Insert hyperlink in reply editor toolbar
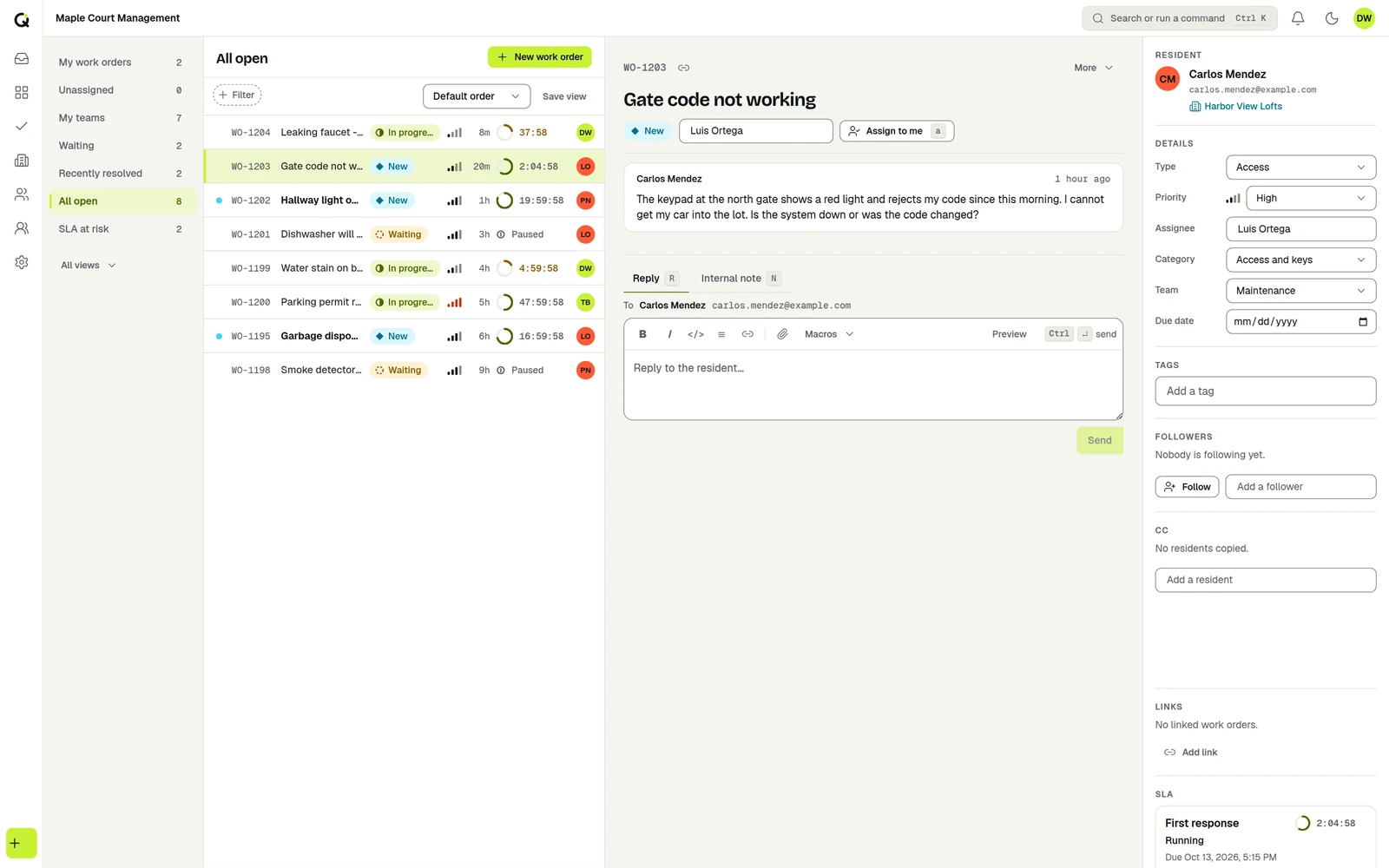Viewport: 1389px width, 868px height. pos(747,334)
